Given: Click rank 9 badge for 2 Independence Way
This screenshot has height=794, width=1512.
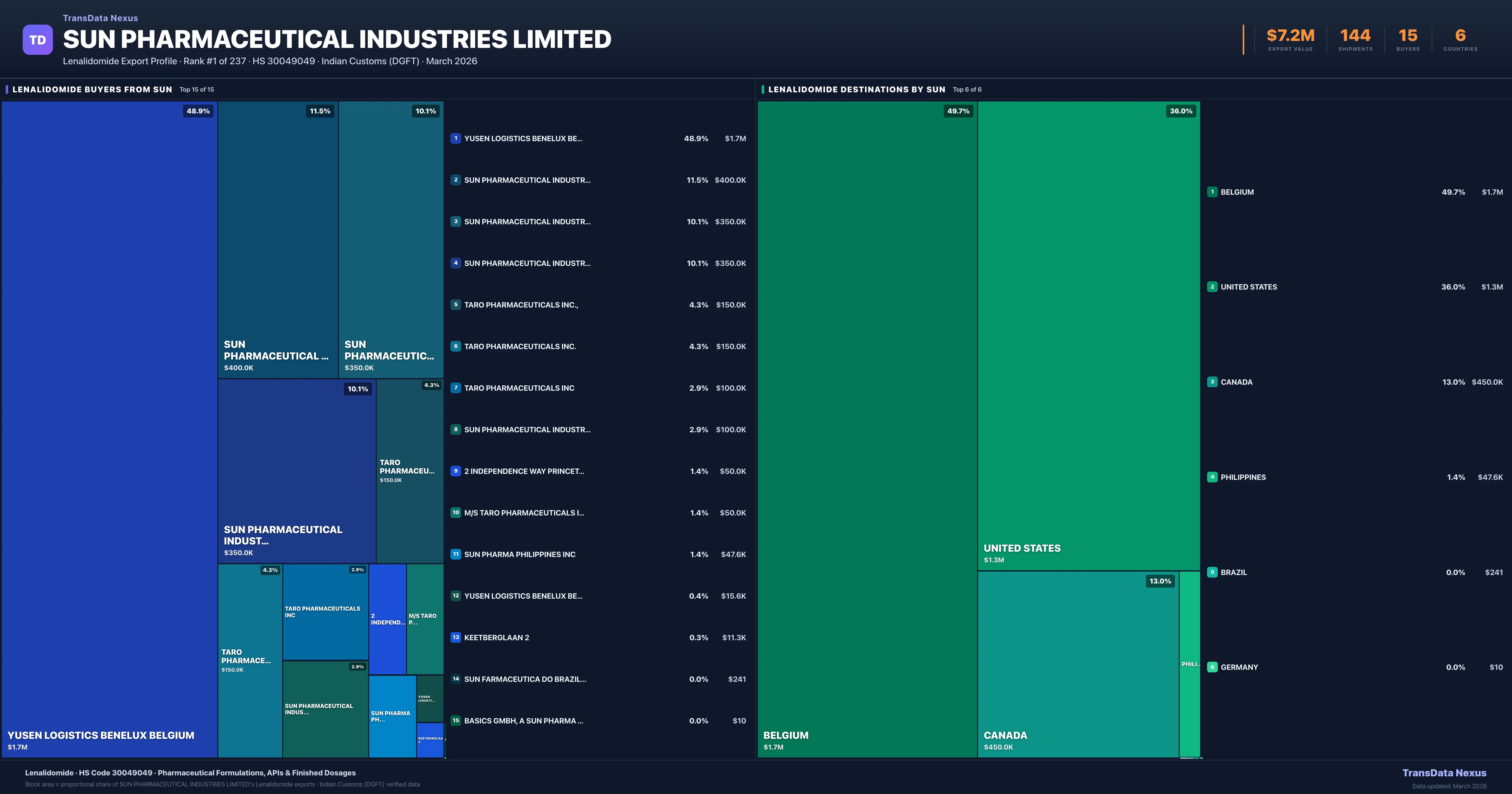Looking at the screenshot, I should [455, 471].
